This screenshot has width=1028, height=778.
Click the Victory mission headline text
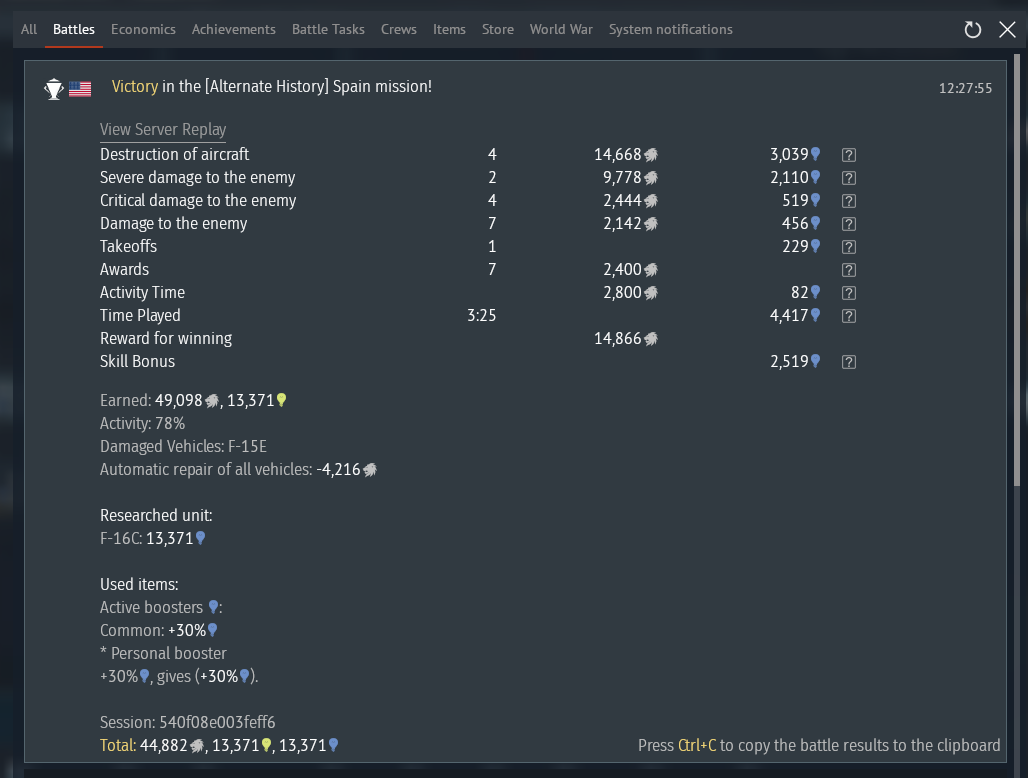click(271, 87)
